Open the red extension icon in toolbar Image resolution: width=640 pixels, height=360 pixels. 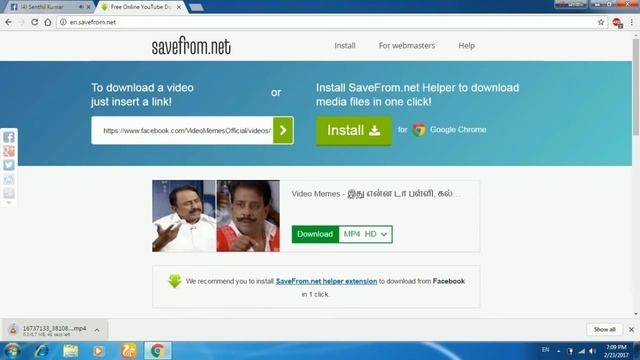click(617, 23)
